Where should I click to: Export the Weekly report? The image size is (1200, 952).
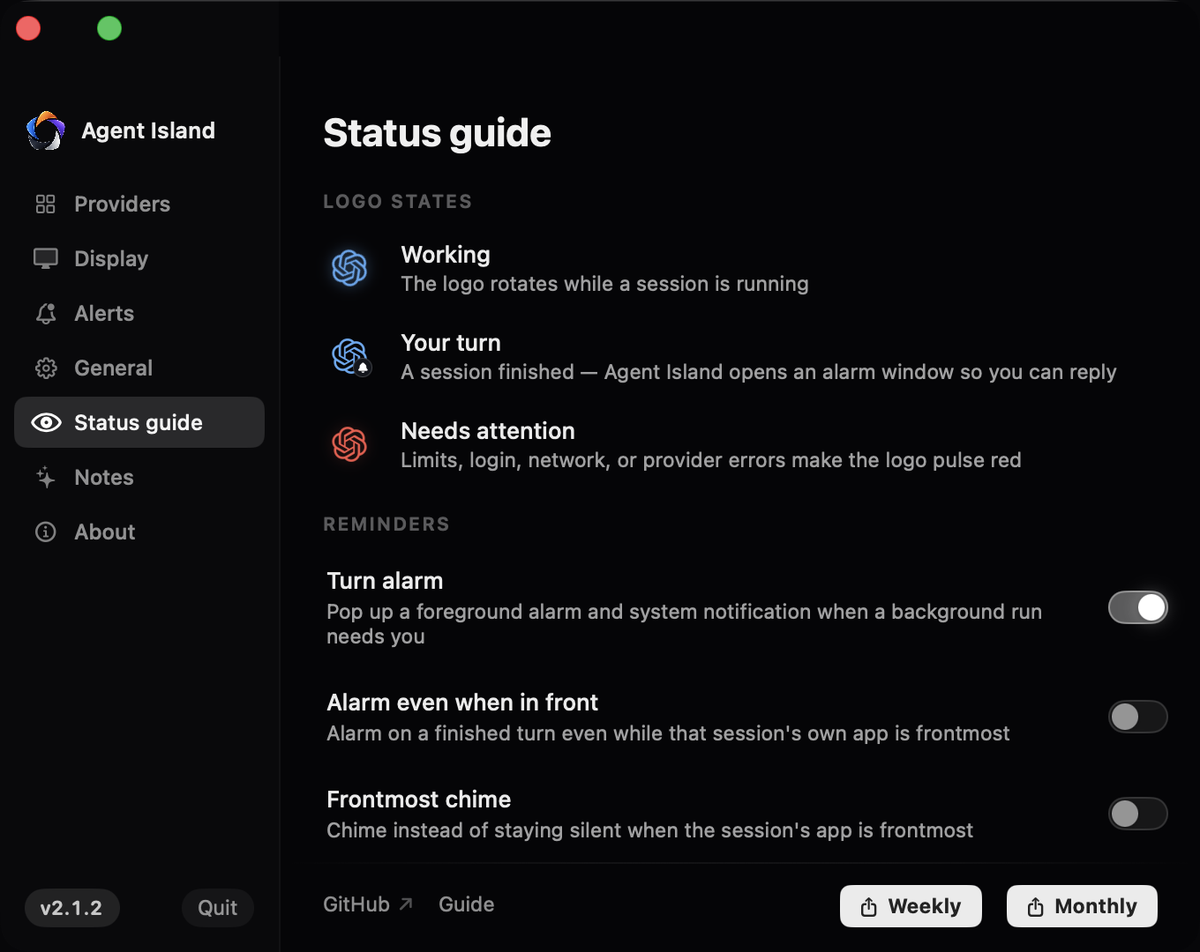pos(911,906)
